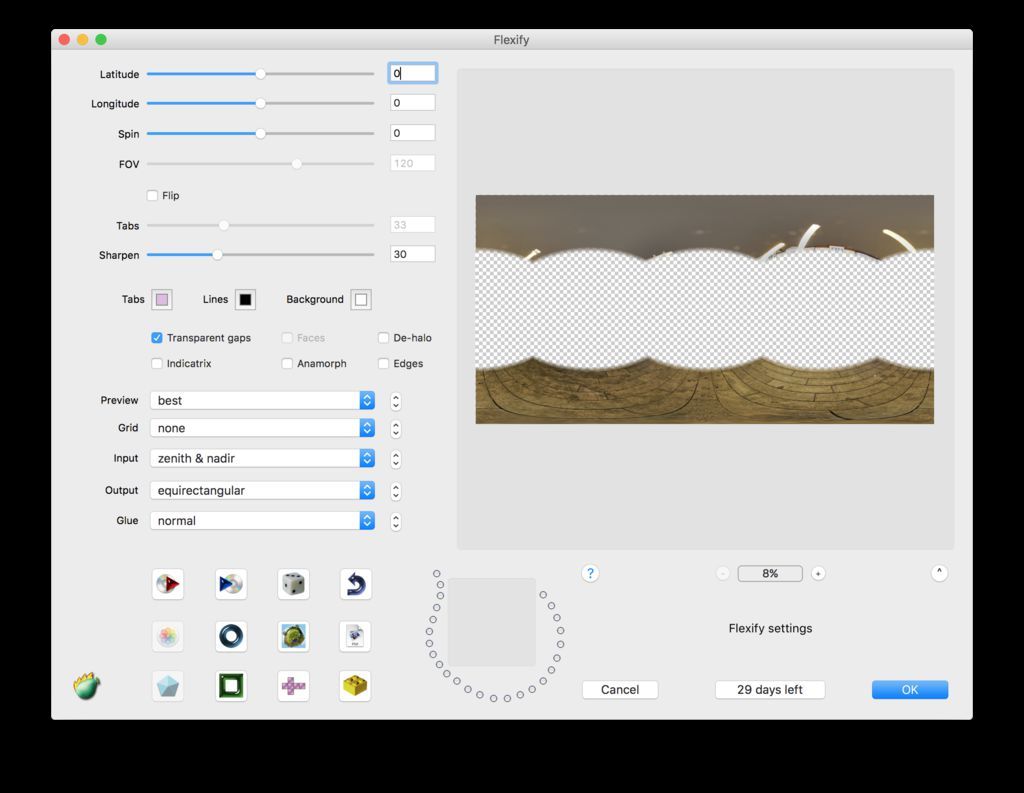Zoom in preview with the plus button

(x=818, y=574)
